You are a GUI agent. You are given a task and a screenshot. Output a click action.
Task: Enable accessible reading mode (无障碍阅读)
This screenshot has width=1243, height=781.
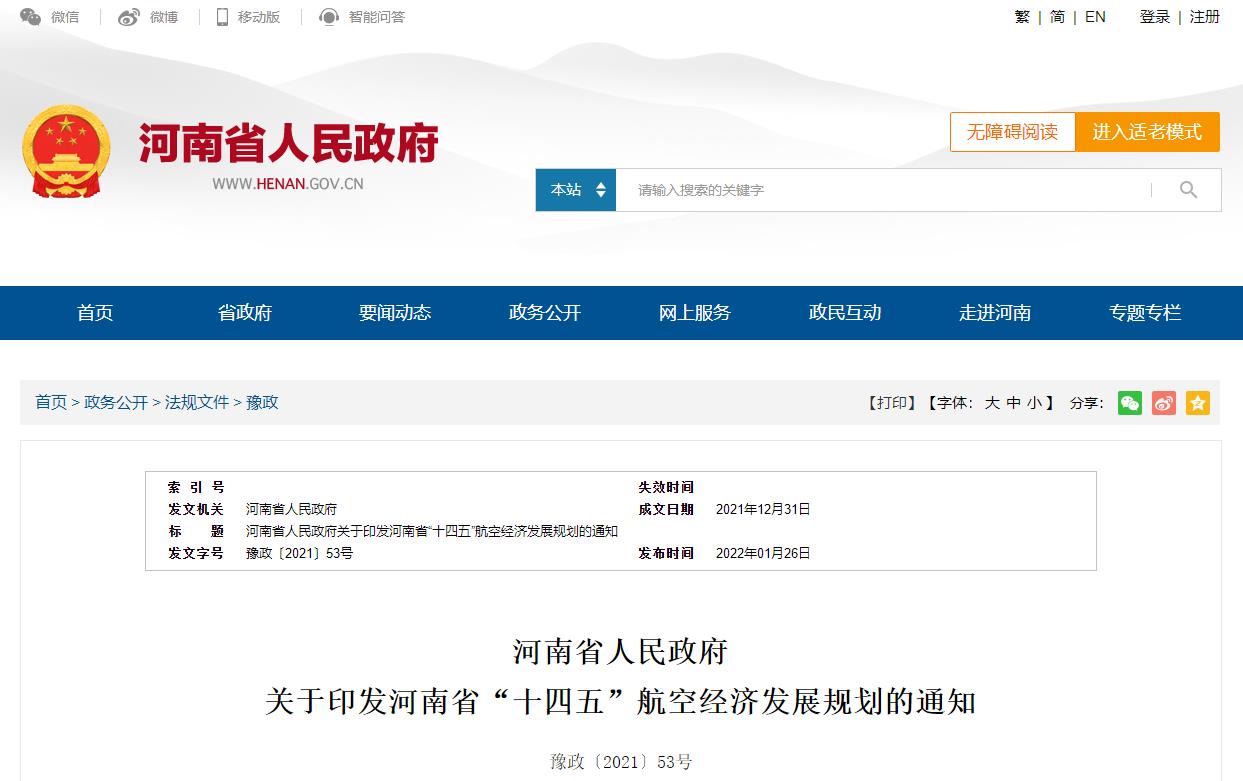tap(1012, 131)
